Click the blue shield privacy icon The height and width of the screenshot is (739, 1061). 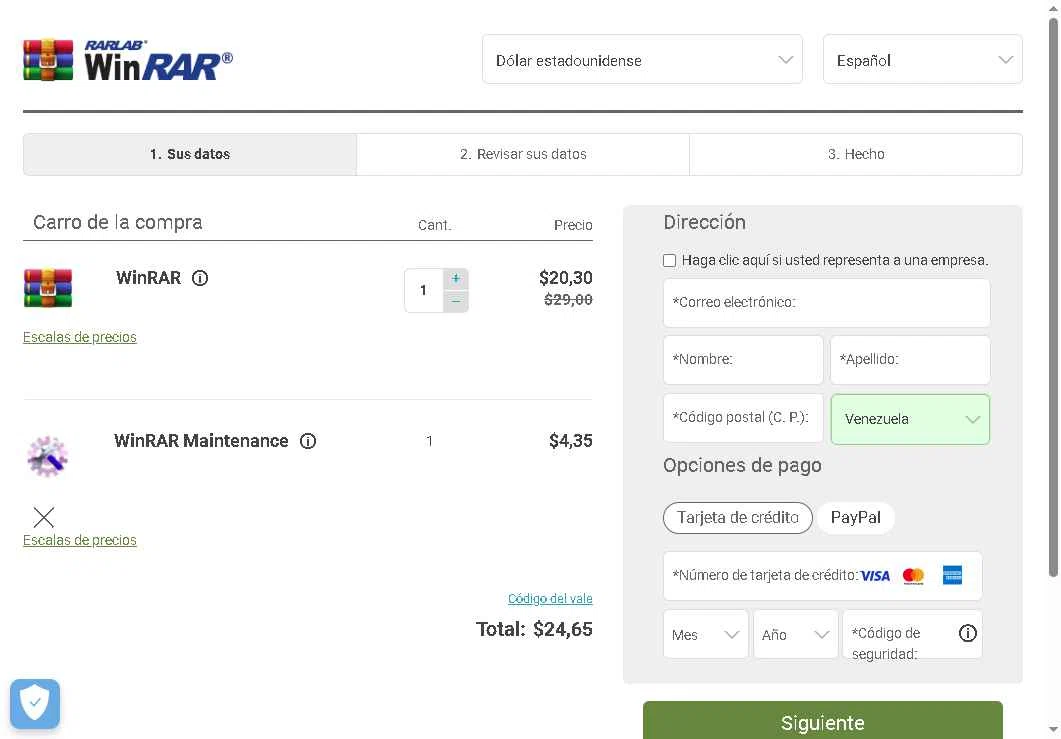point(35,703)
